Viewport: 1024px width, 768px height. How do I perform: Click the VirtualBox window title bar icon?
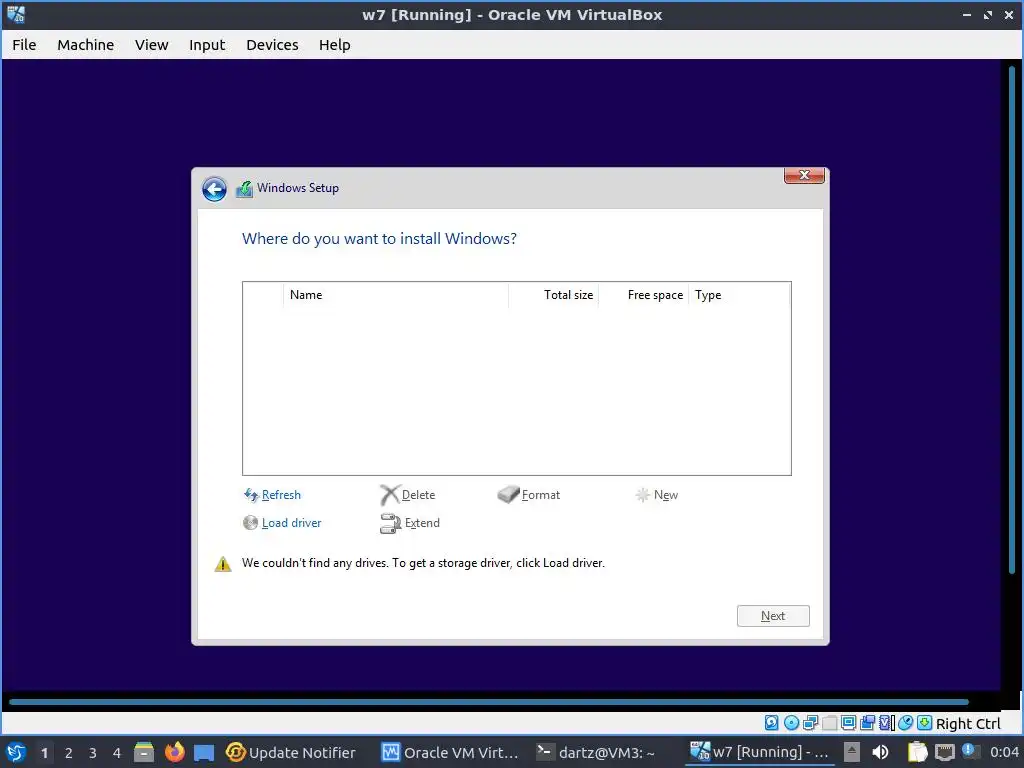point(16,14)
